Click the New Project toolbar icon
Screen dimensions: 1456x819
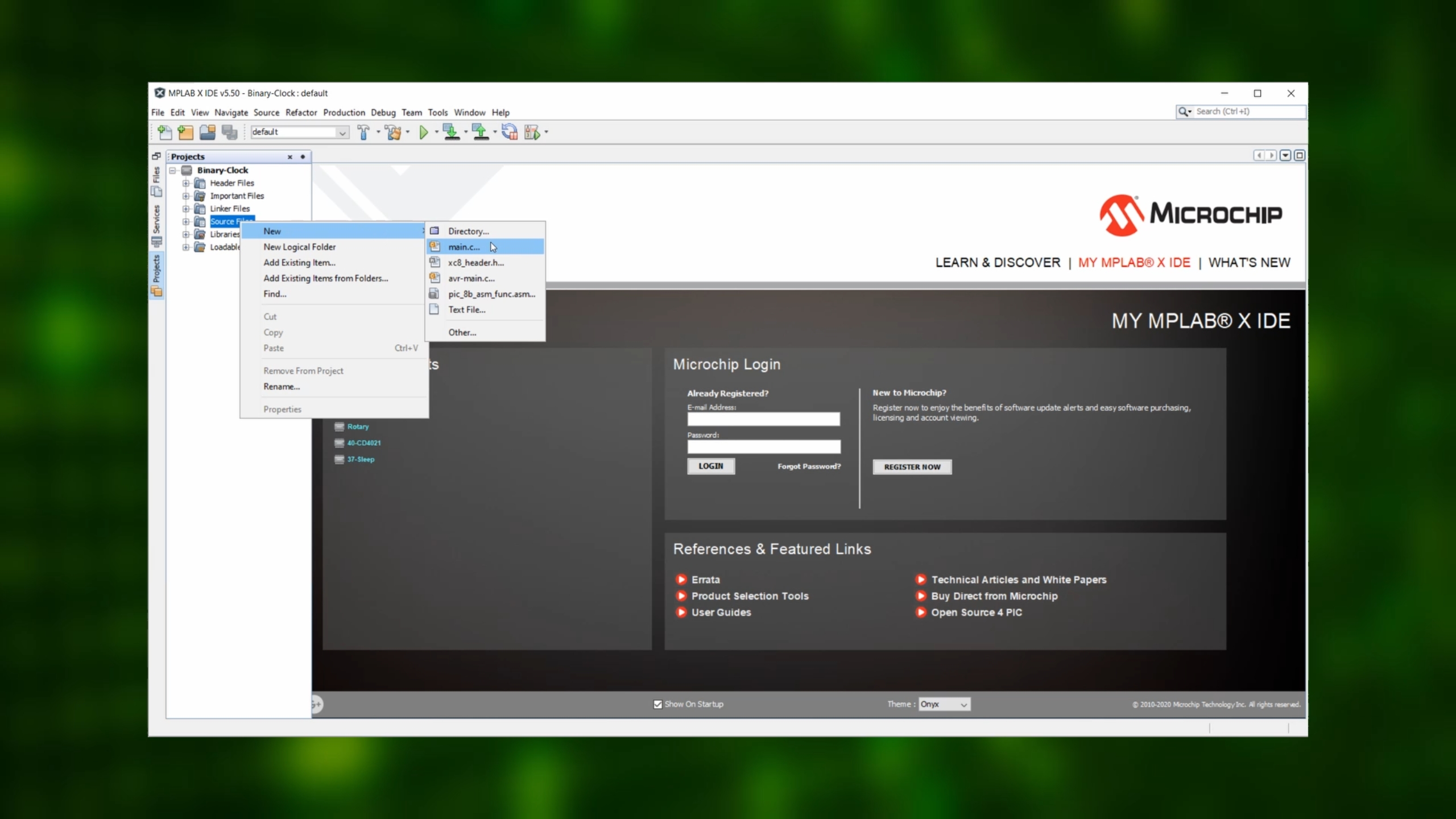pyautogui.click(x=185, y=132)
